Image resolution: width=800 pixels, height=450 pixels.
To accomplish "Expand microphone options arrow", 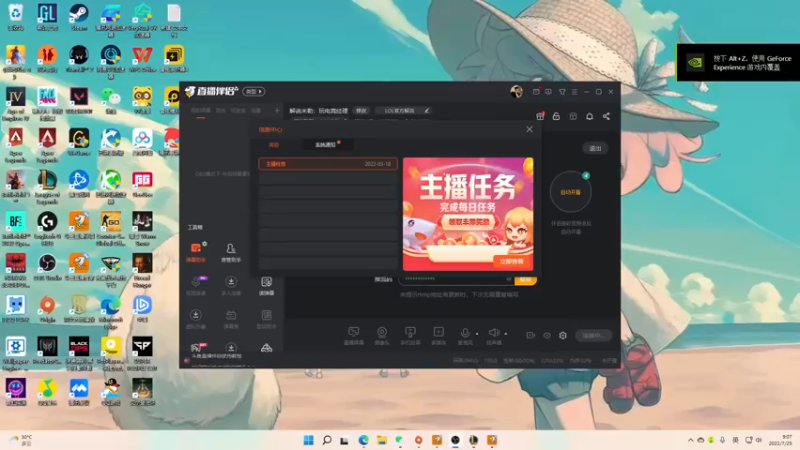I will 477,334.
